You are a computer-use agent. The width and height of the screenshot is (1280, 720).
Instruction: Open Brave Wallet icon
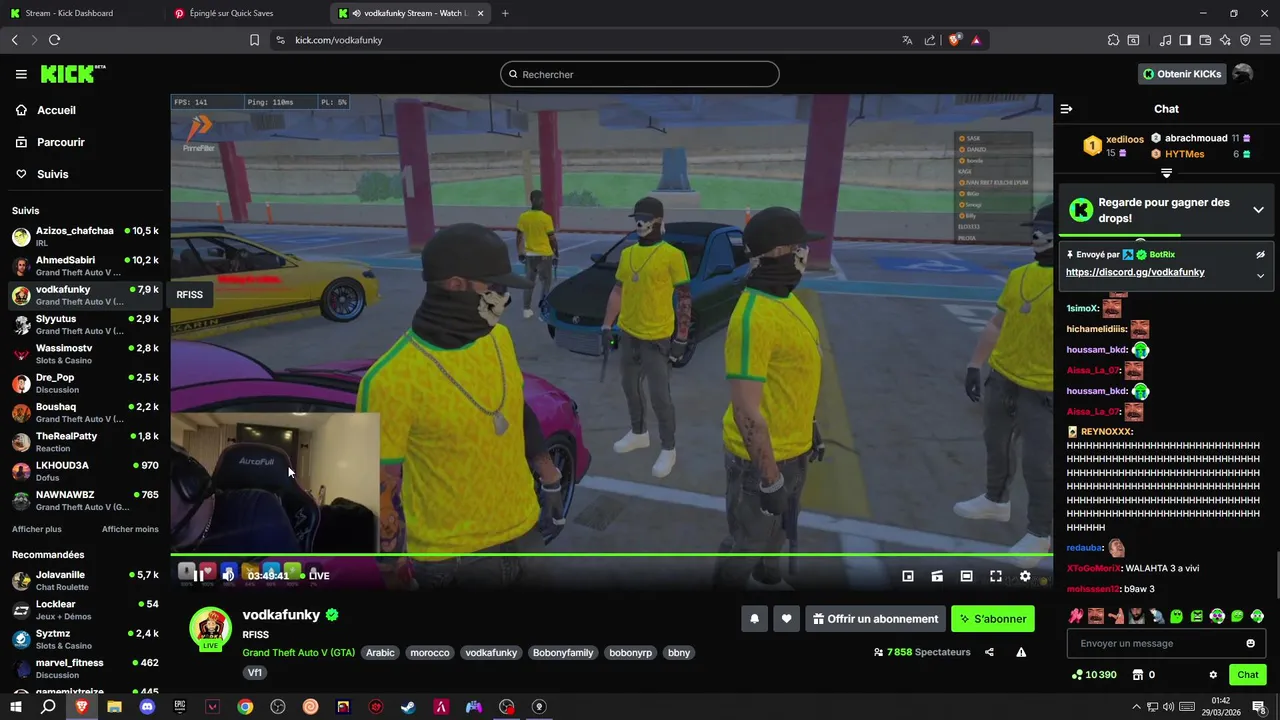point(1205,40)
